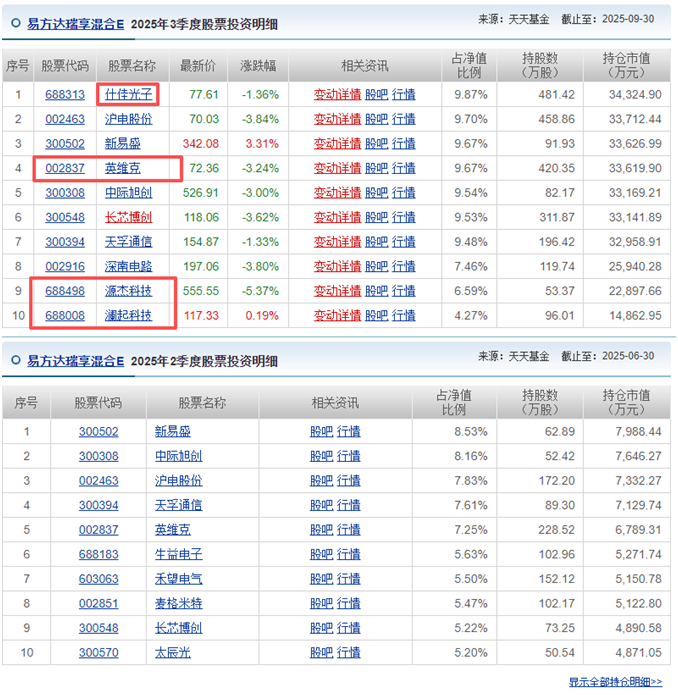Click stock code 002463 in Q3 table
The height and width of the screenshot is (695, 678).
(x=65, y=119)
